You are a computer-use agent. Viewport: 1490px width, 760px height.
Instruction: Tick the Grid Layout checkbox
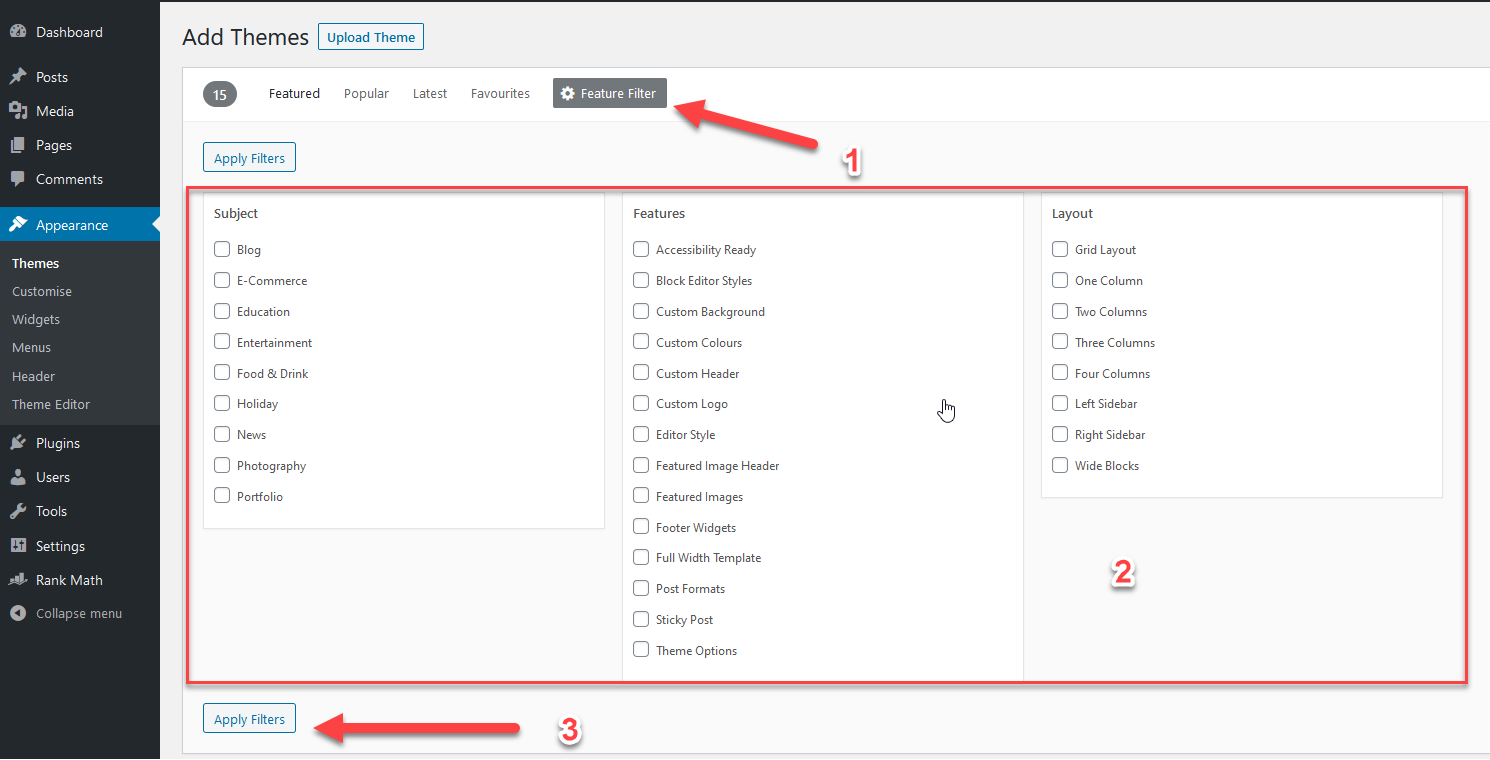point(1060,249)
